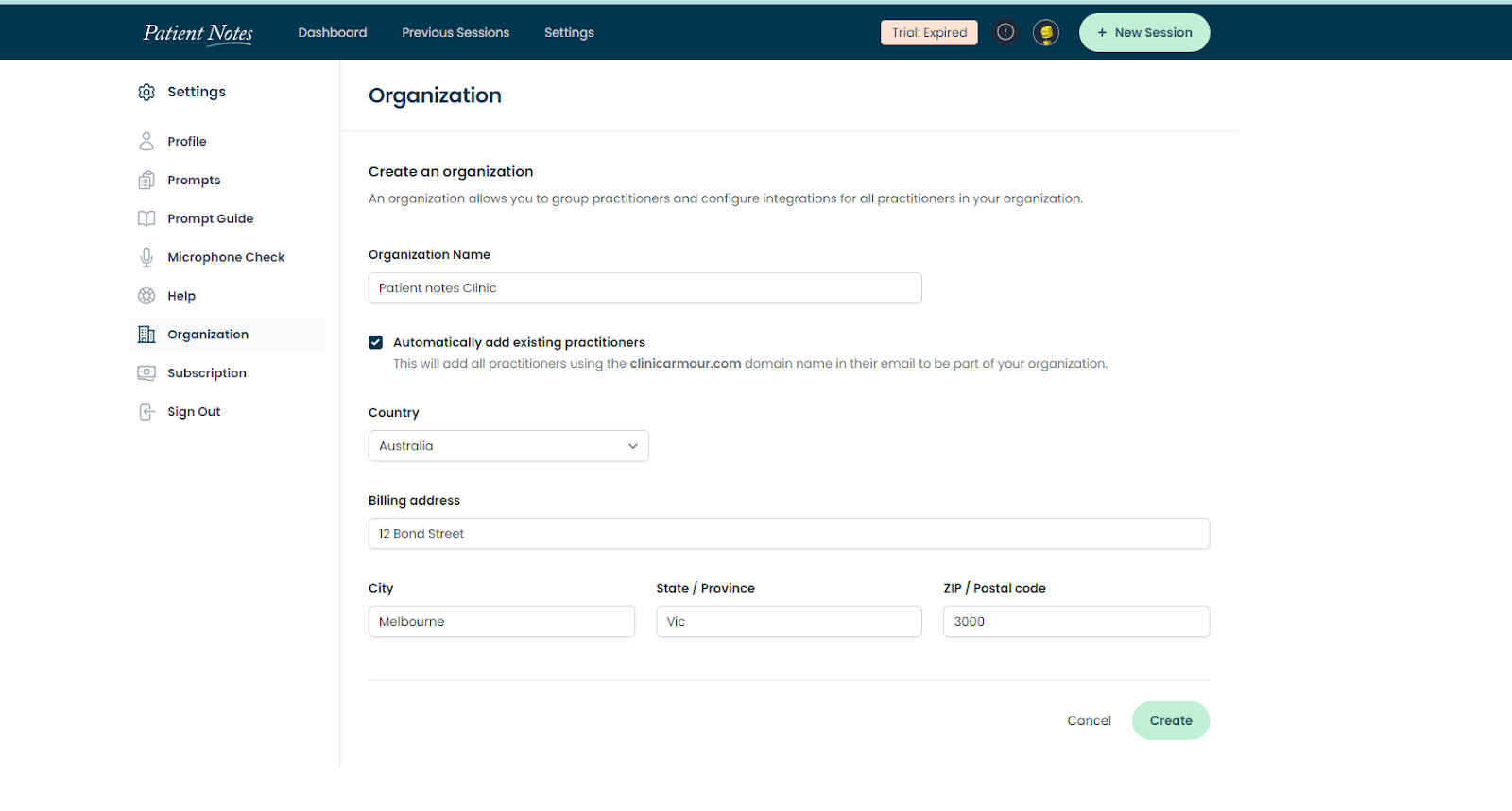Click the Organization building icon
Image resolution: width=1512 pixels, height=811 pixels.
(x=146, y=335)
